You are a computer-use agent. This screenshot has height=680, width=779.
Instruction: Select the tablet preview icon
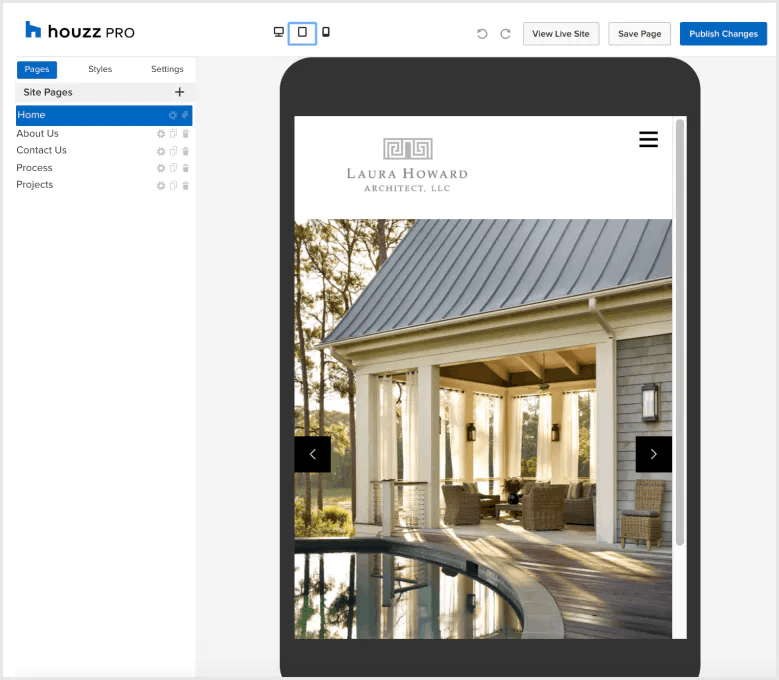pos(302,33)
